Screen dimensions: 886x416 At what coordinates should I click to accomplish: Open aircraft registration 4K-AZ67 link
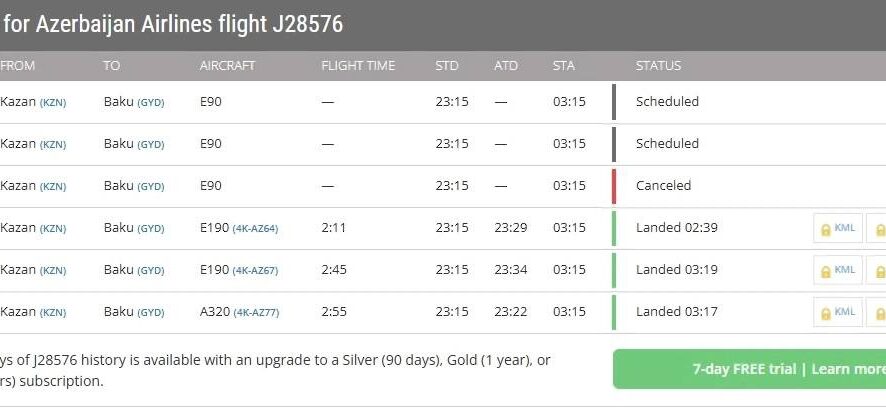pyautogui.click(x=255, y=270)
